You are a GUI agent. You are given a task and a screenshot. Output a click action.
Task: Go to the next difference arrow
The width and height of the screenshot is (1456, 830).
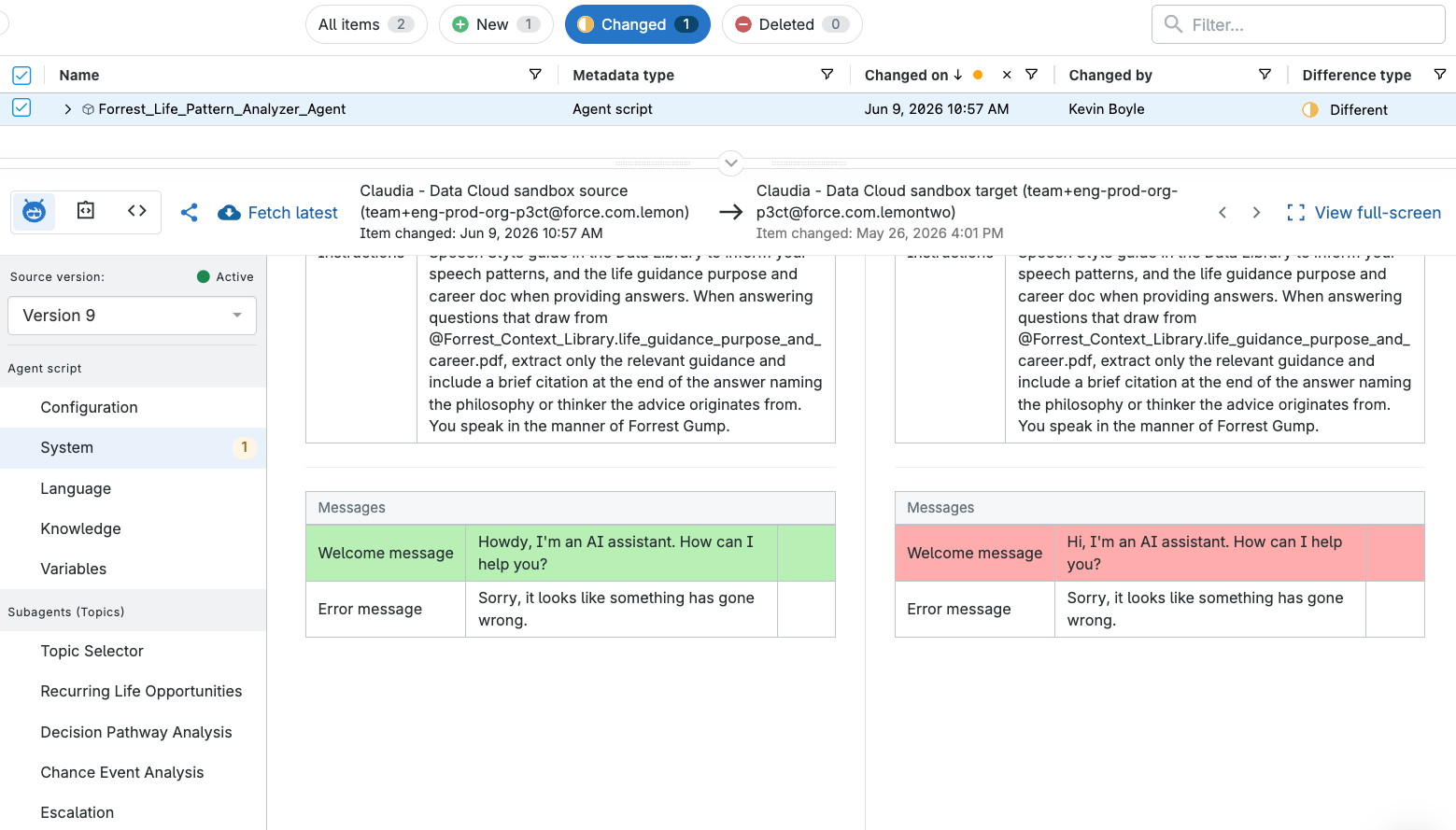point(1256,213)
